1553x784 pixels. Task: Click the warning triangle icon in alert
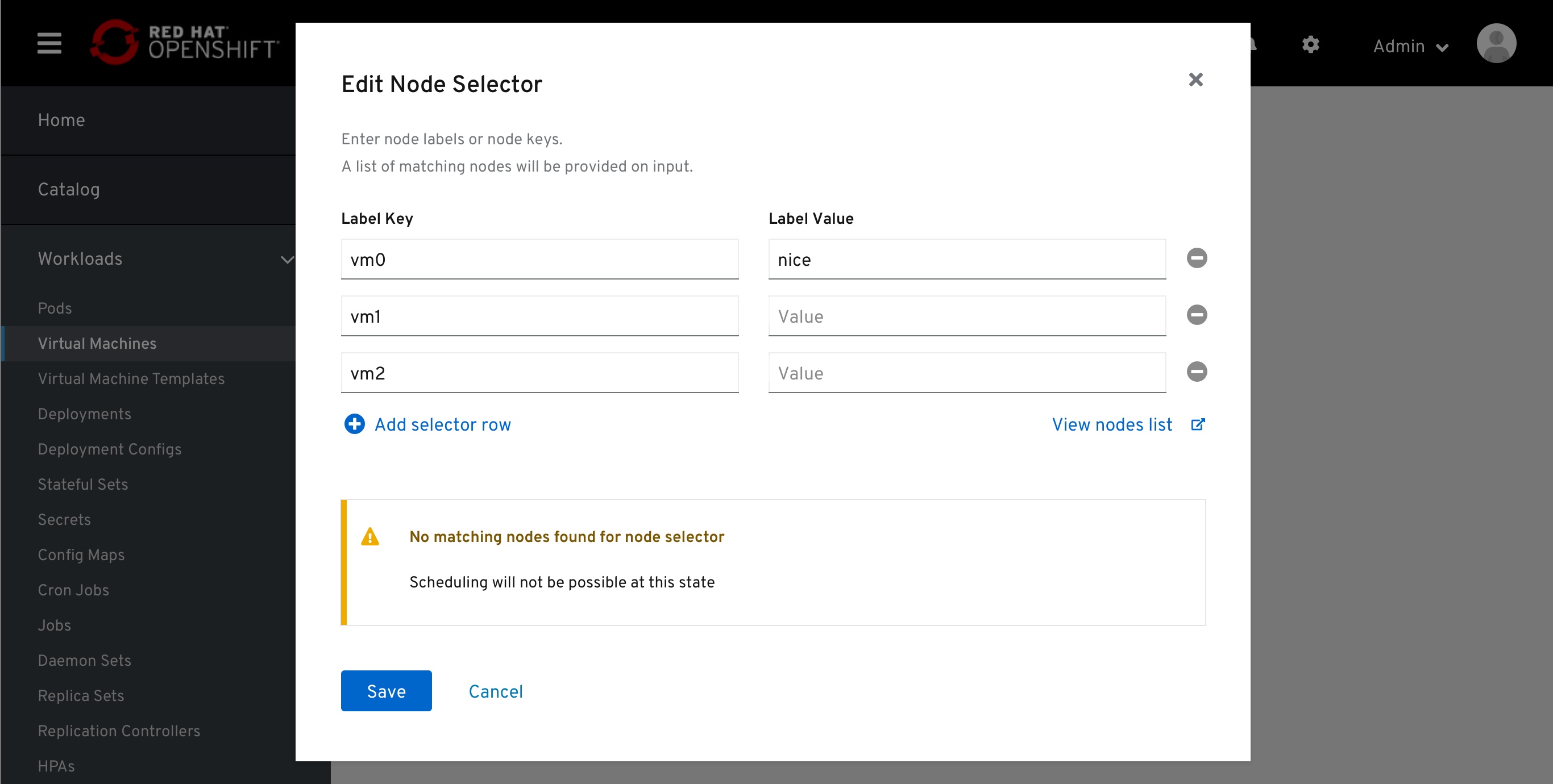coord(371,537)
